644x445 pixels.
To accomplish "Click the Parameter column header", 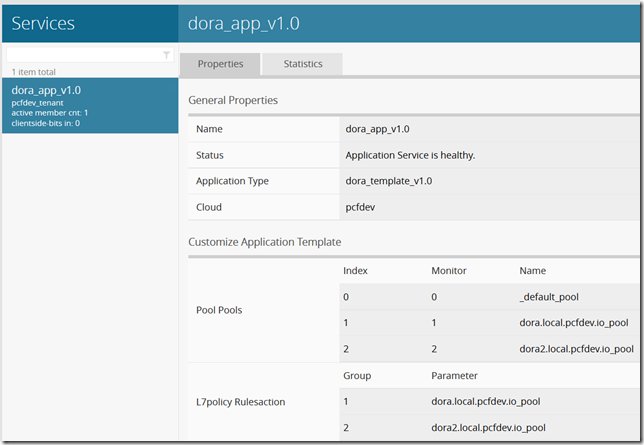I will coord(454,376).
